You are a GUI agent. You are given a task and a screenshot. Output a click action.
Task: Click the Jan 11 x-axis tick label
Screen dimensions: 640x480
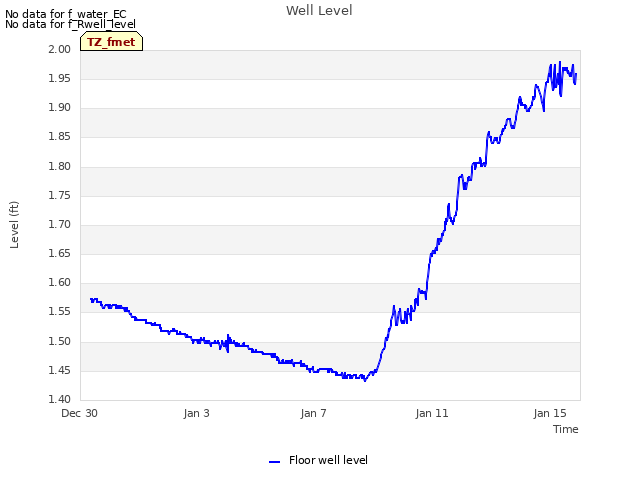pyautogui.click(x=432, y=413)
